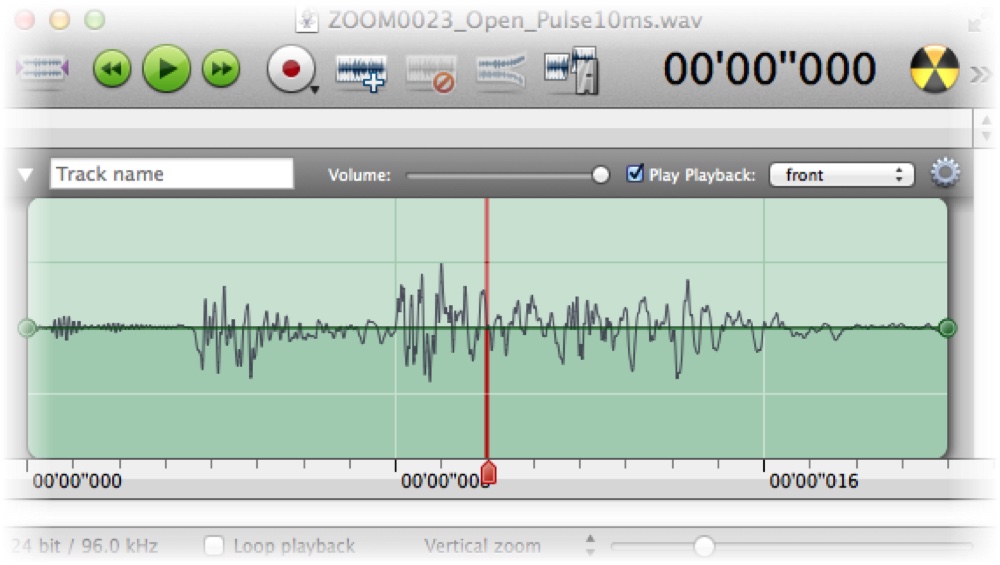Screen dimensions: 1000x565
Task: Click the 00'00"000 time counter display
Action: coord(769,69)
